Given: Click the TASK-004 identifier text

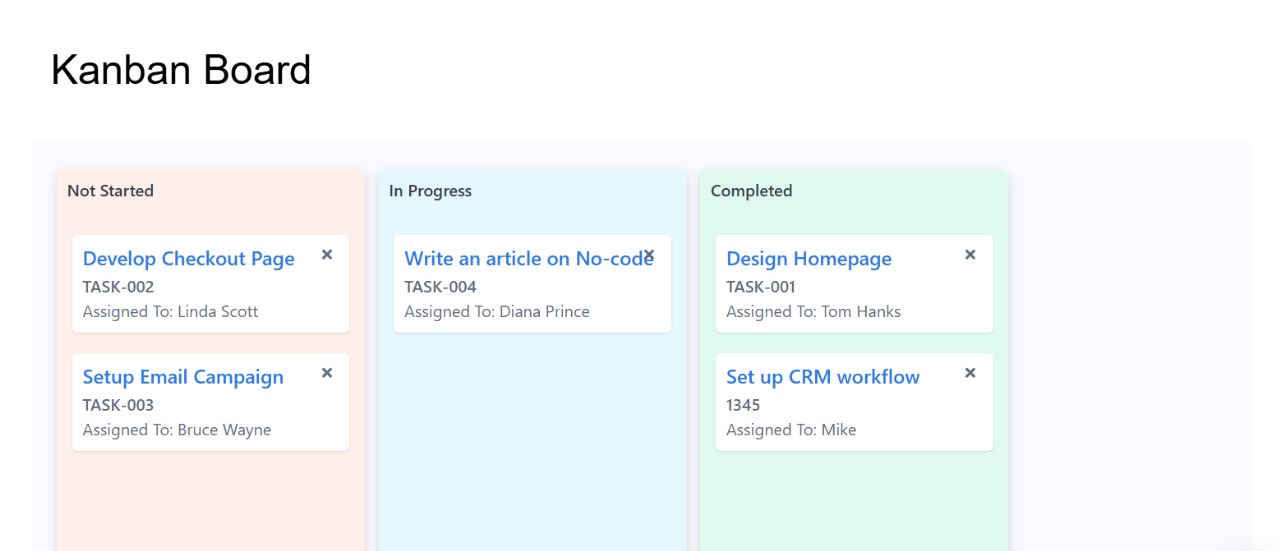Looking at the screenshot, I should click(441, 287).
